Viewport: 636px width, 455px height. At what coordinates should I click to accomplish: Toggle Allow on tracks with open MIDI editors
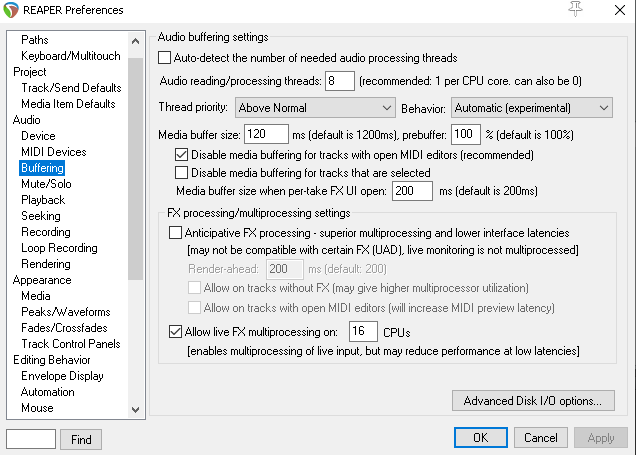tap(194, 308)
